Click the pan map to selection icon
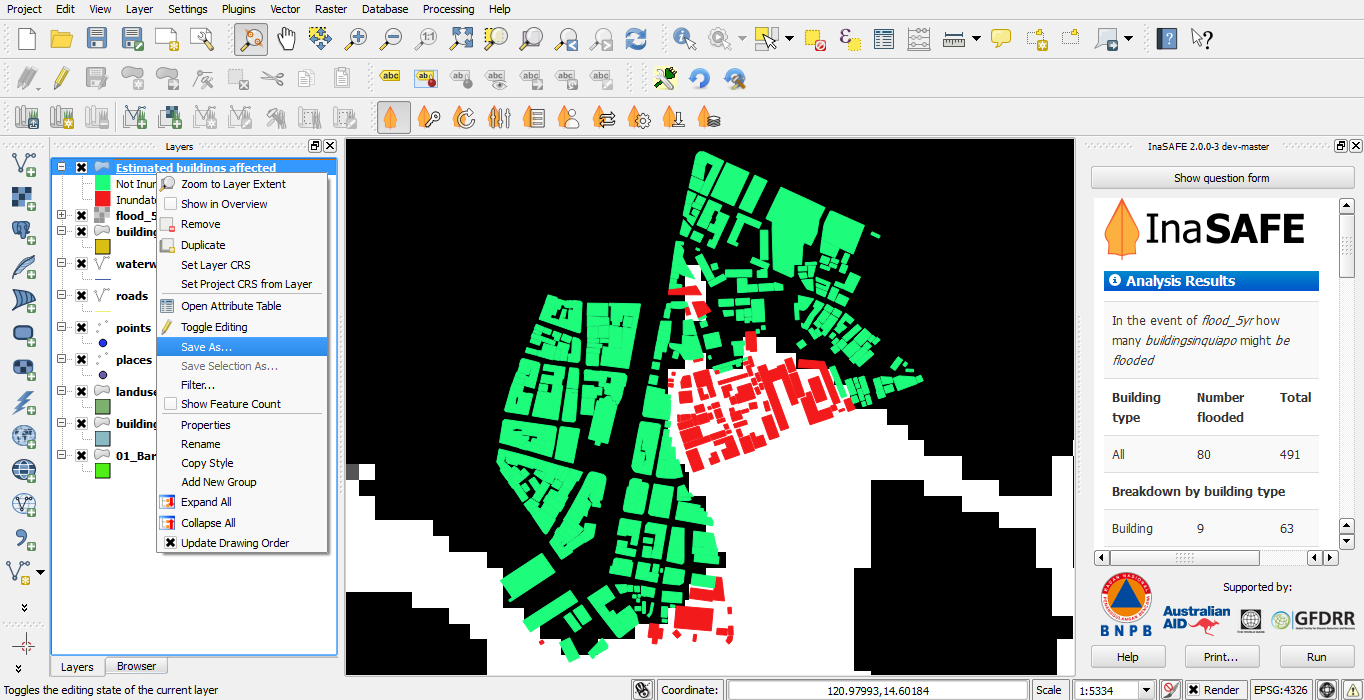Screen dimensions: 1364x700 pyautogui.click(x=320, y=39)
